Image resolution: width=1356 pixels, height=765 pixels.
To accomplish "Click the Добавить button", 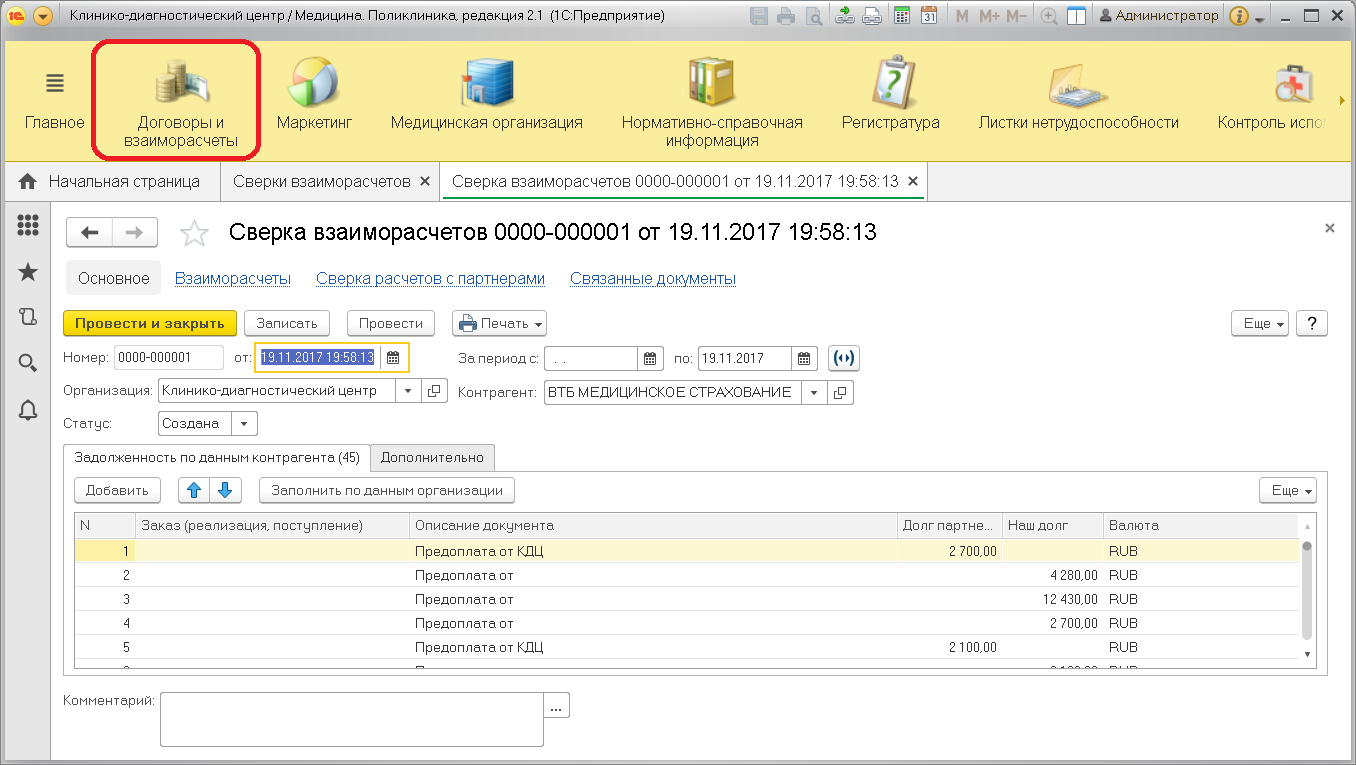I will click(x=117, y=490).
